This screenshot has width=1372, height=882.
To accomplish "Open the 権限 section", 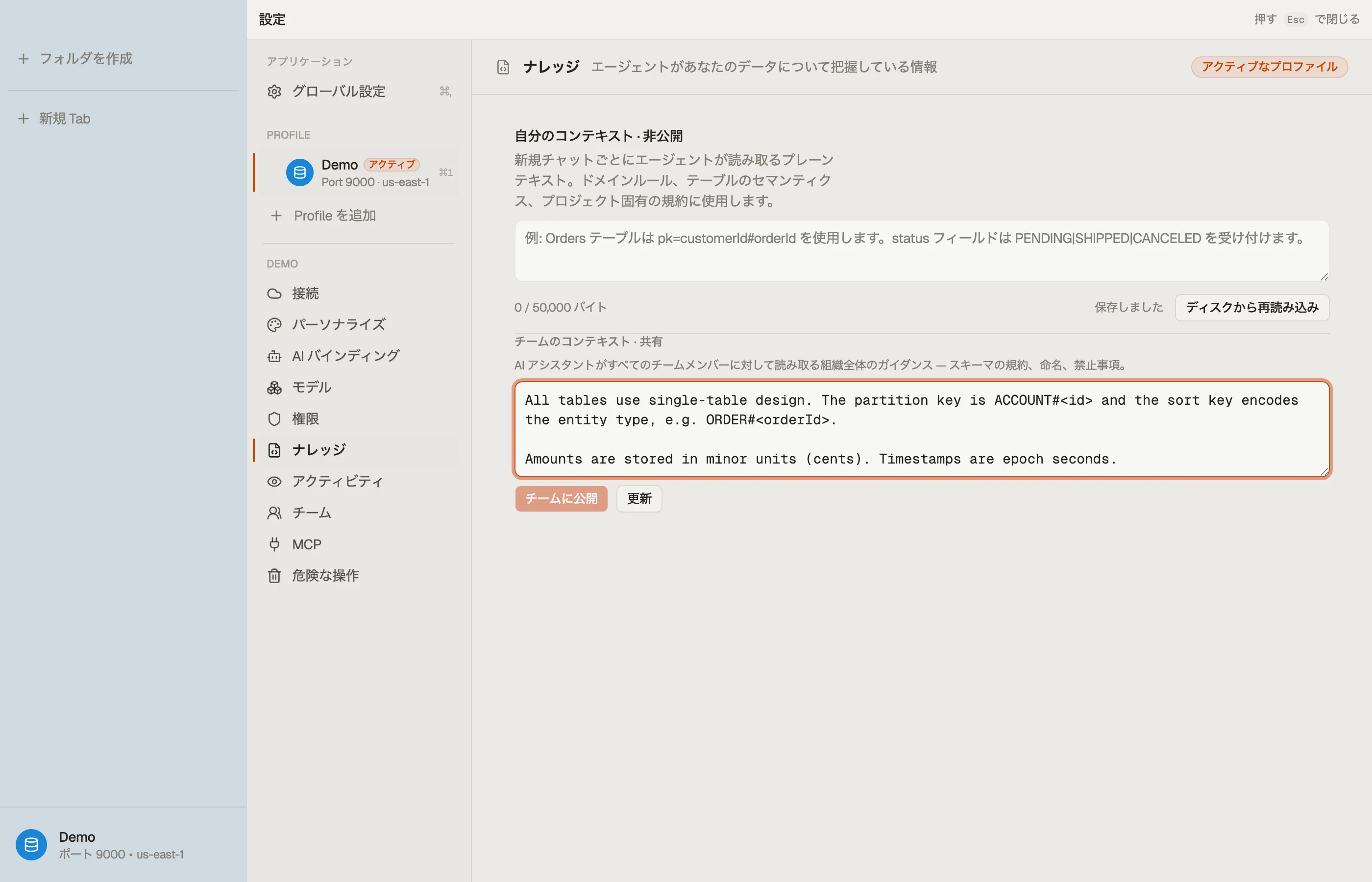I will 359,419.
